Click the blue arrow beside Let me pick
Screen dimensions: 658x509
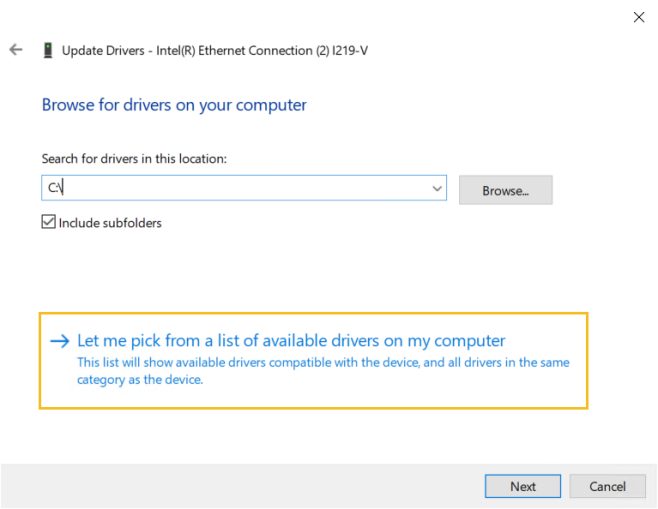59,341
